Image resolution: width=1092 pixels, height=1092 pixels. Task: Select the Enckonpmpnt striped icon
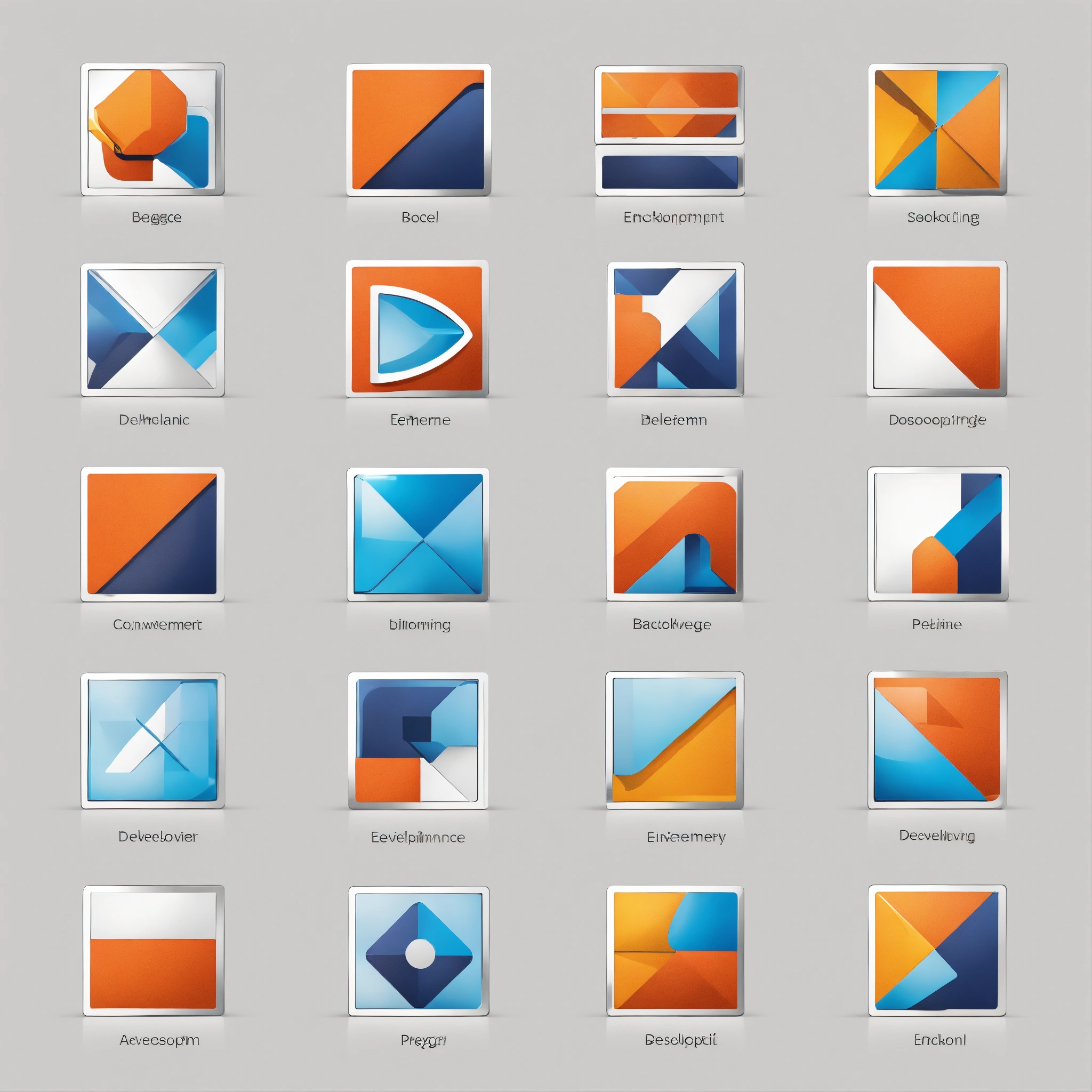point(669,131)
